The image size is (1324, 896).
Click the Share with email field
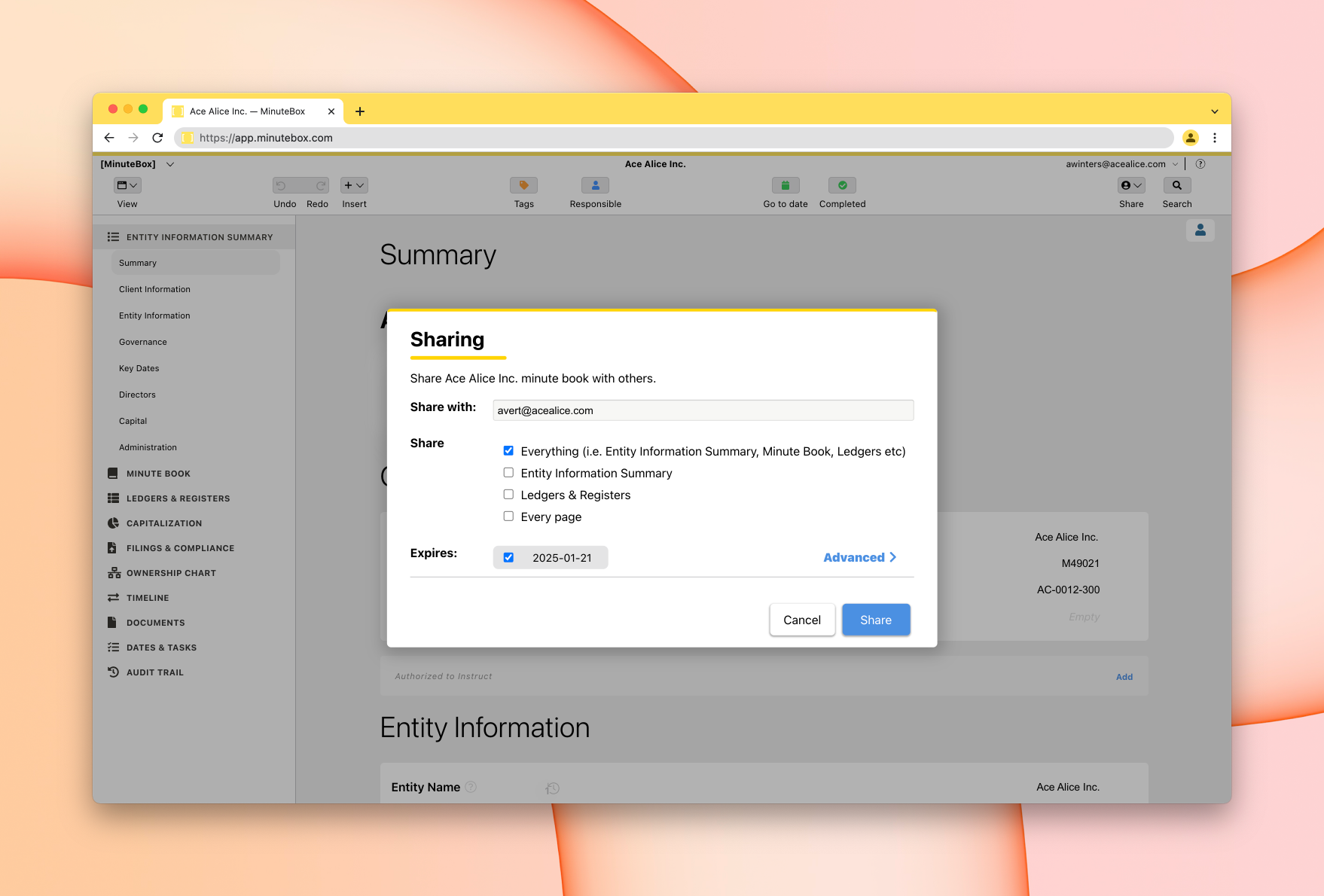point(703,410)
